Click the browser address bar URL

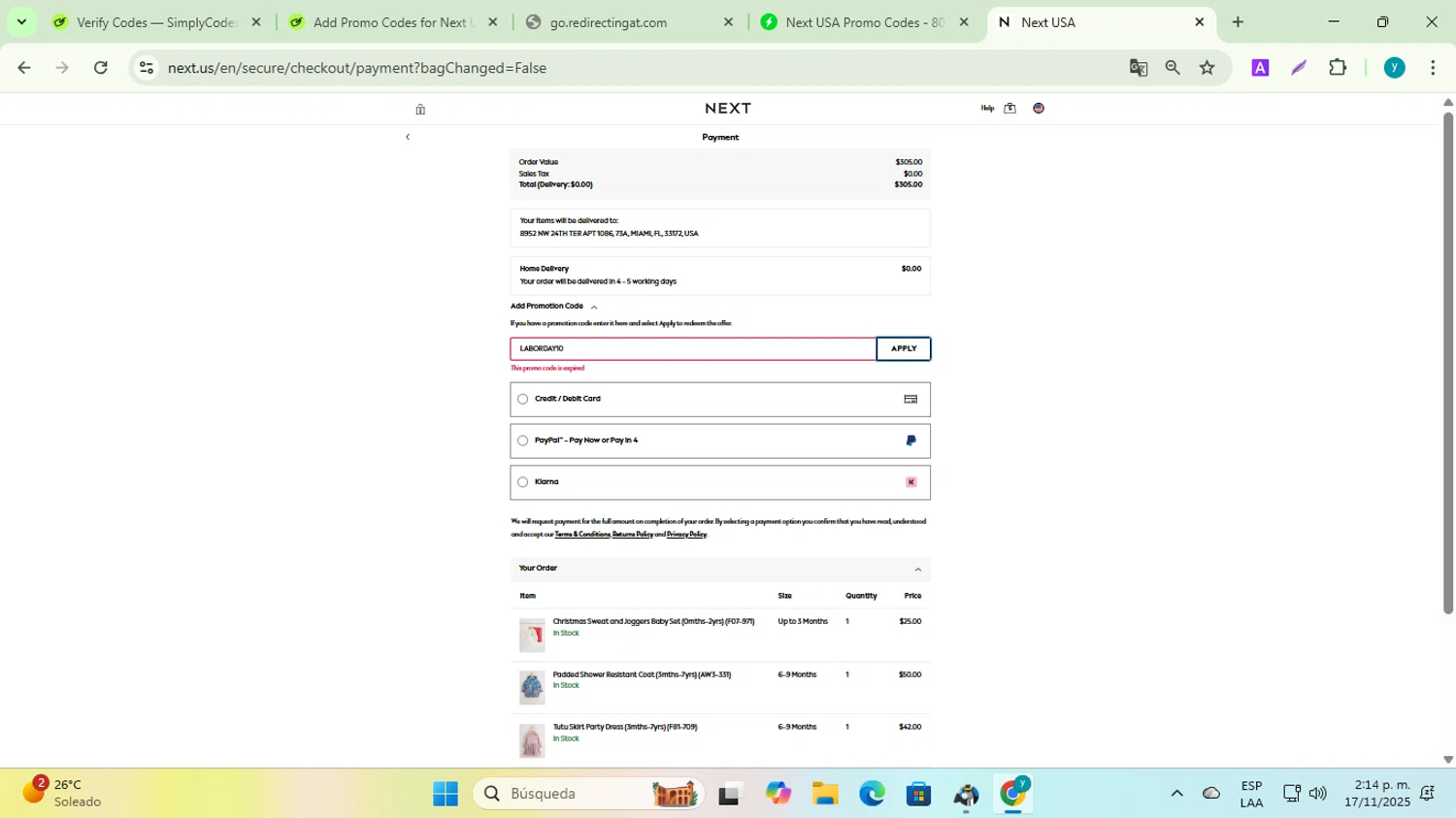[x=357, y=68]
